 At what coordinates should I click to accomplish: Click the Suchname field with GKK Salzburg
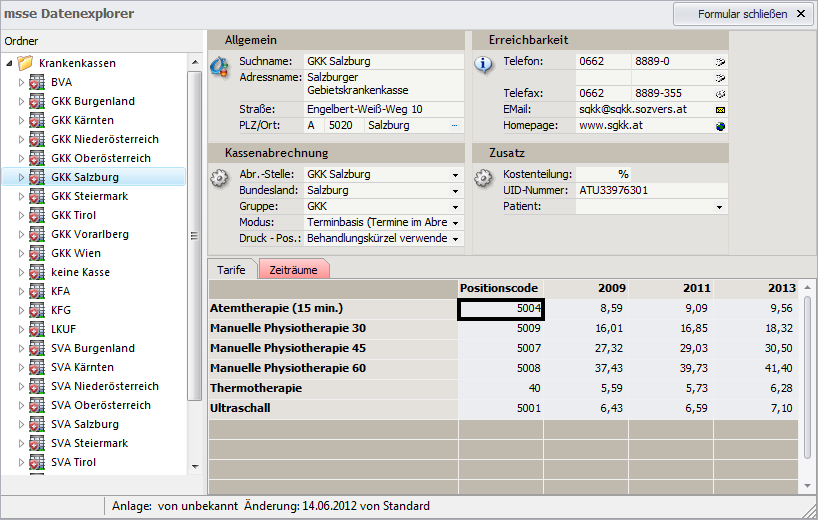point(383,62)
